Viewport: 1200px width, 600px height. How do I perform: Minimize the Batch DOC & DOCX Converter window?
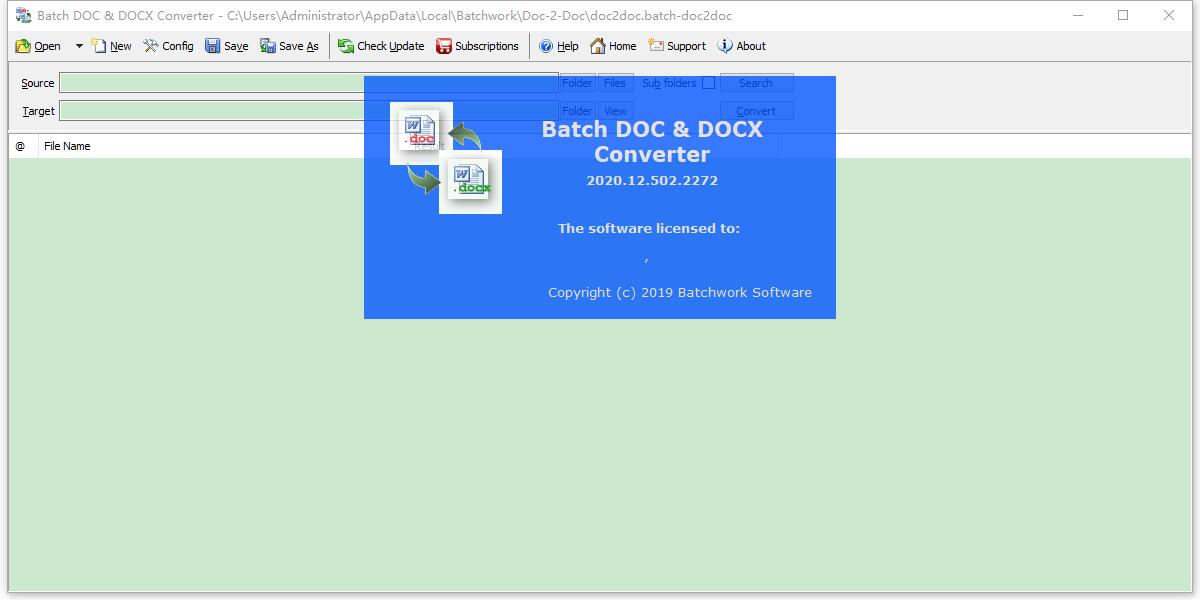tap(1078, 16)
